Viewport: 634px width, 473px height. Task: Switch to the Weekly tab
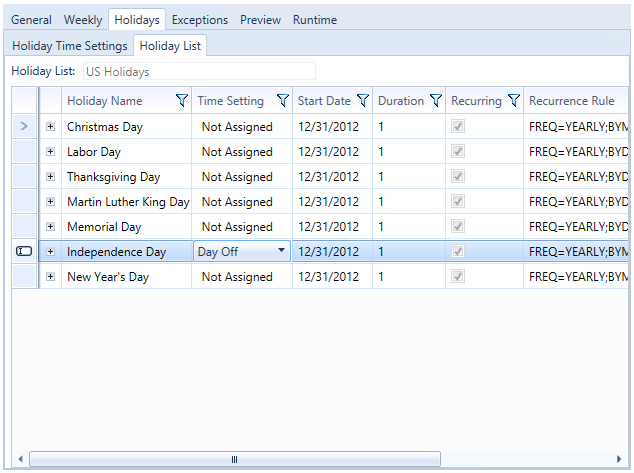pyautogui.click(x=82, y=20)
